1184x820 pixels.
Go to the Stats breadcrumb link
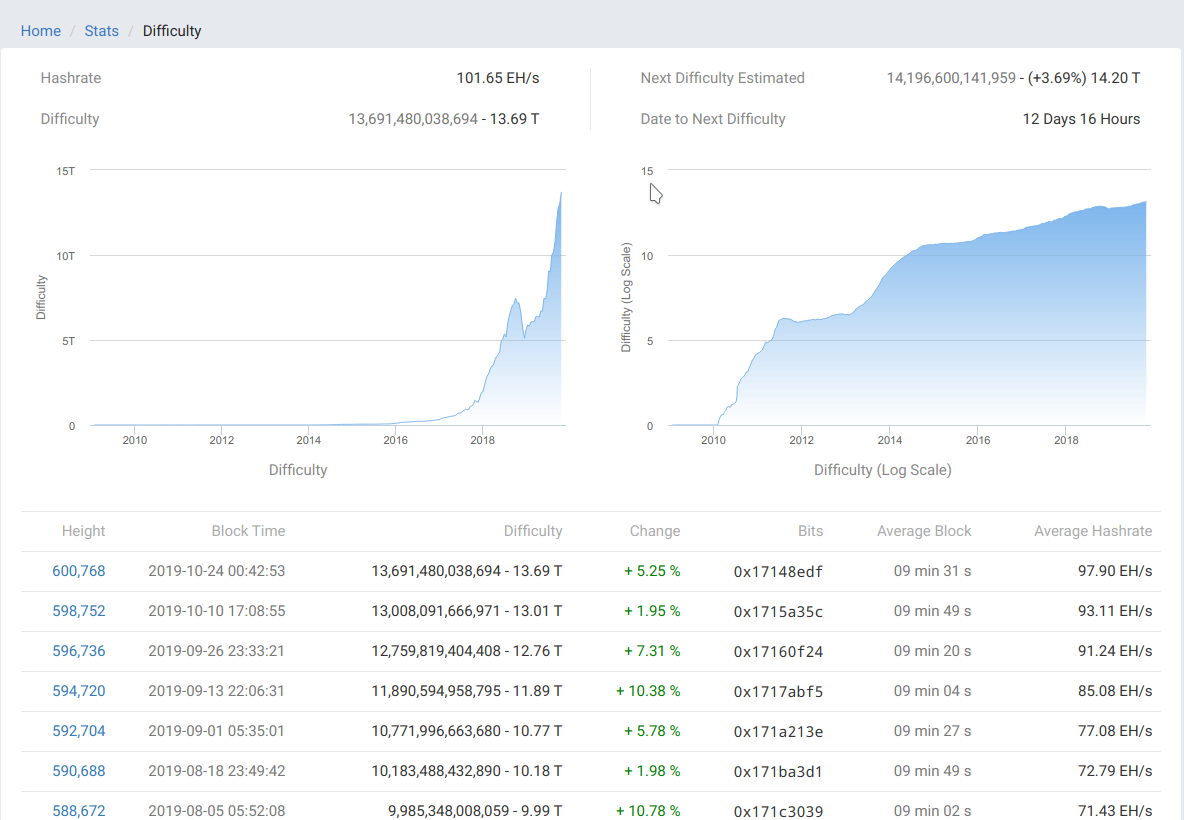click(x=101, y=31)
